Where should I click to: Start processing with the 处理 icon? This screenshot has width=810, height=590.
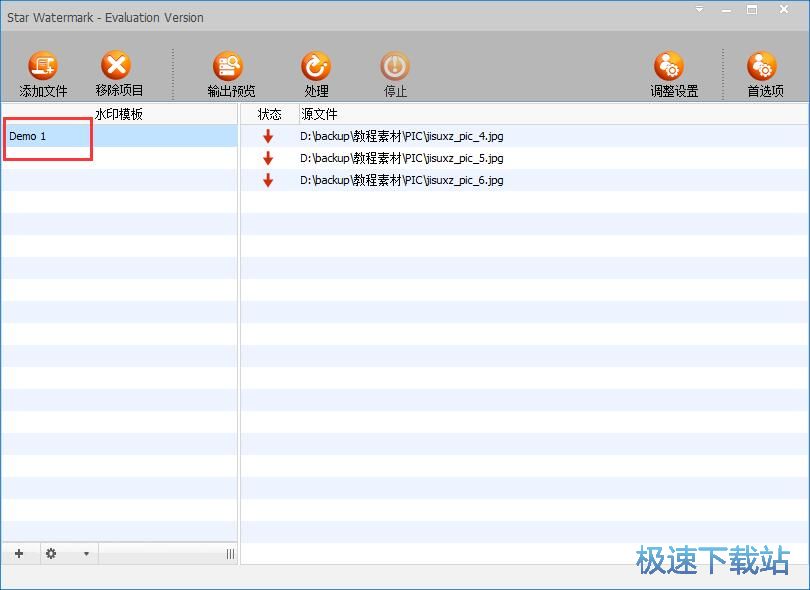[x=316, y=68]
